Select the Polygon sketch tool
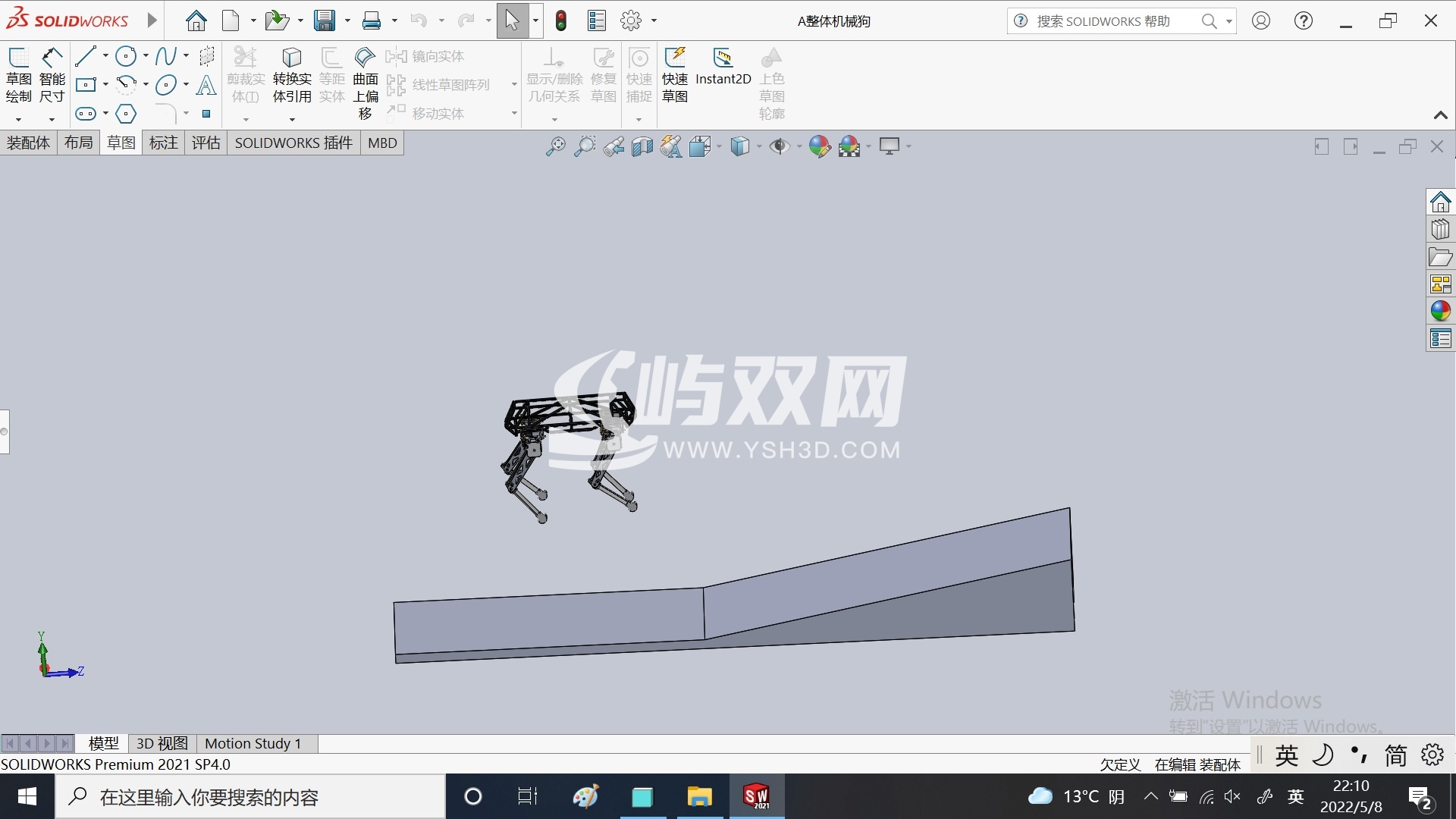This screenshot has width=1456, height=819. click(126, 114)
